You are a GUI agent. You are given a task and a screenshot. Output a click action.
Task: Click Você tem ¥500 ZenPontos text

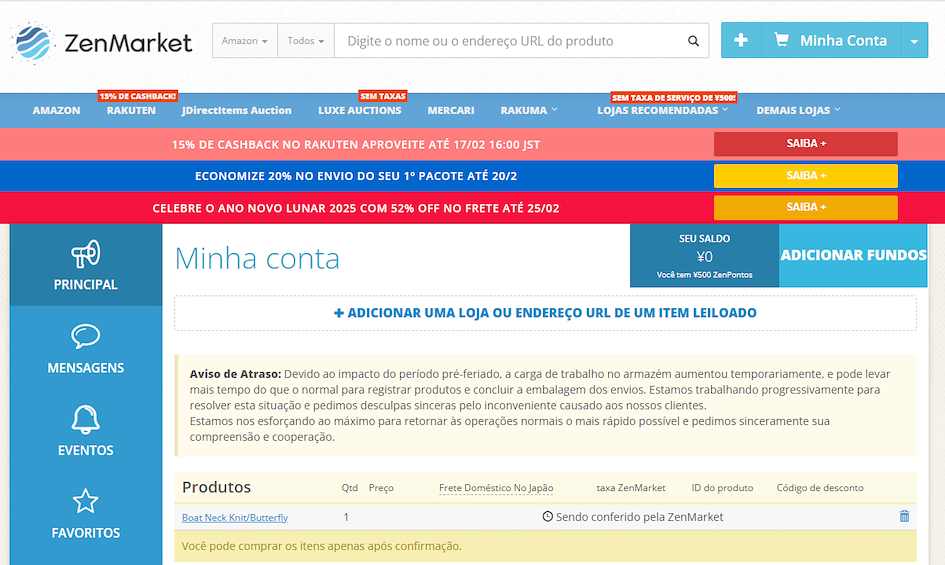[x=705, y=275]
